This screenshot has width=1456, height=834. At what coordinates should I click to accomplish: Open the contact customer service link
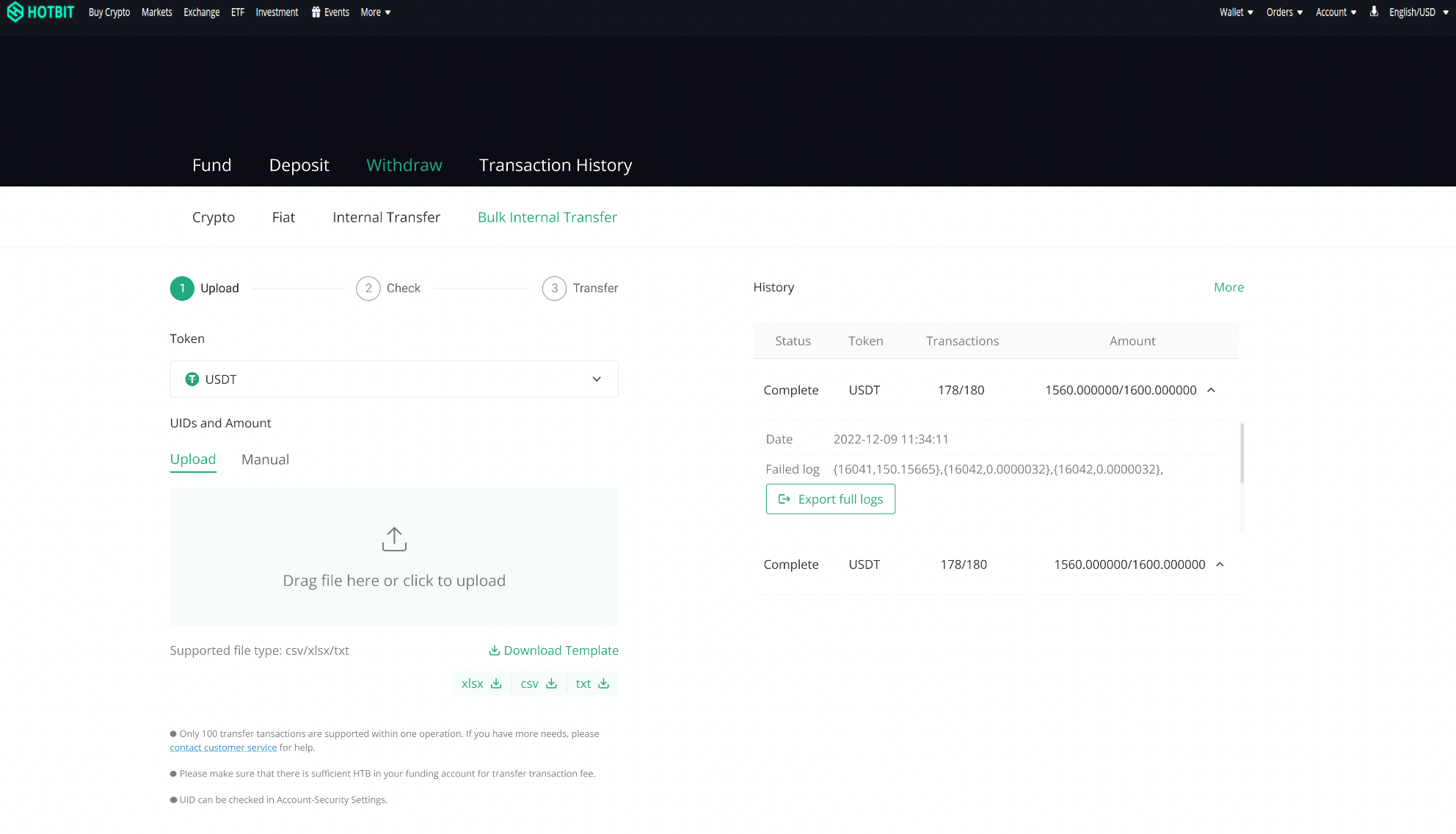pos(223,747)
